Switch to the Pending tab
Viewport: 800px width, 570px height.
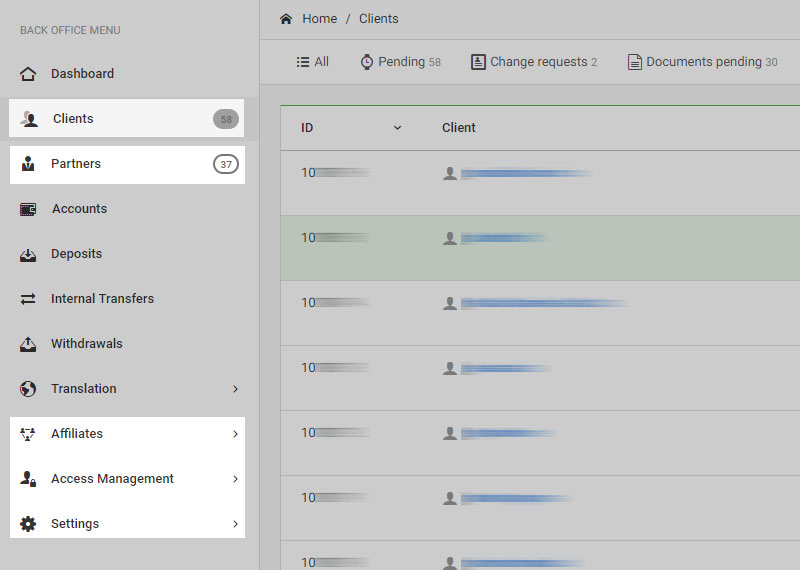(x=401, y=62)
